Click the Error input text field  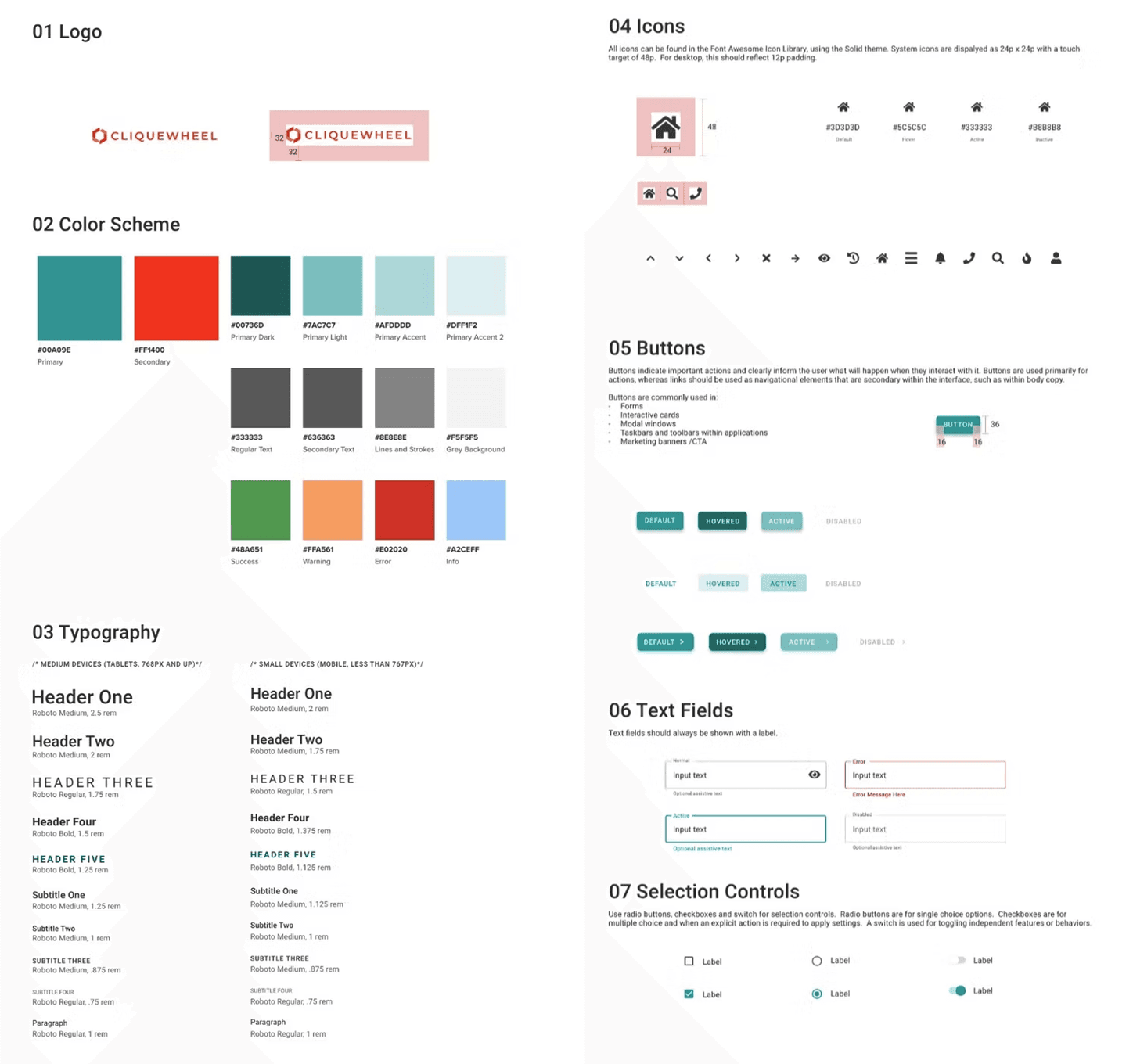[925, 775]
